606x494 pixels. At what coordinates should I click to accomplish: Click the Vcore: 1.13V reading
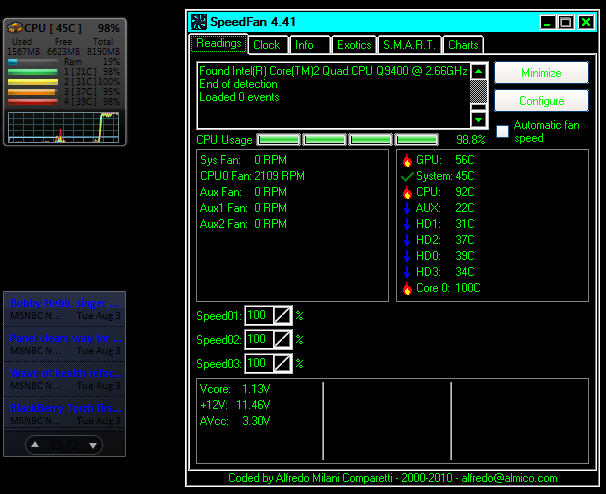pyautogui.click(x=235, y=389)
